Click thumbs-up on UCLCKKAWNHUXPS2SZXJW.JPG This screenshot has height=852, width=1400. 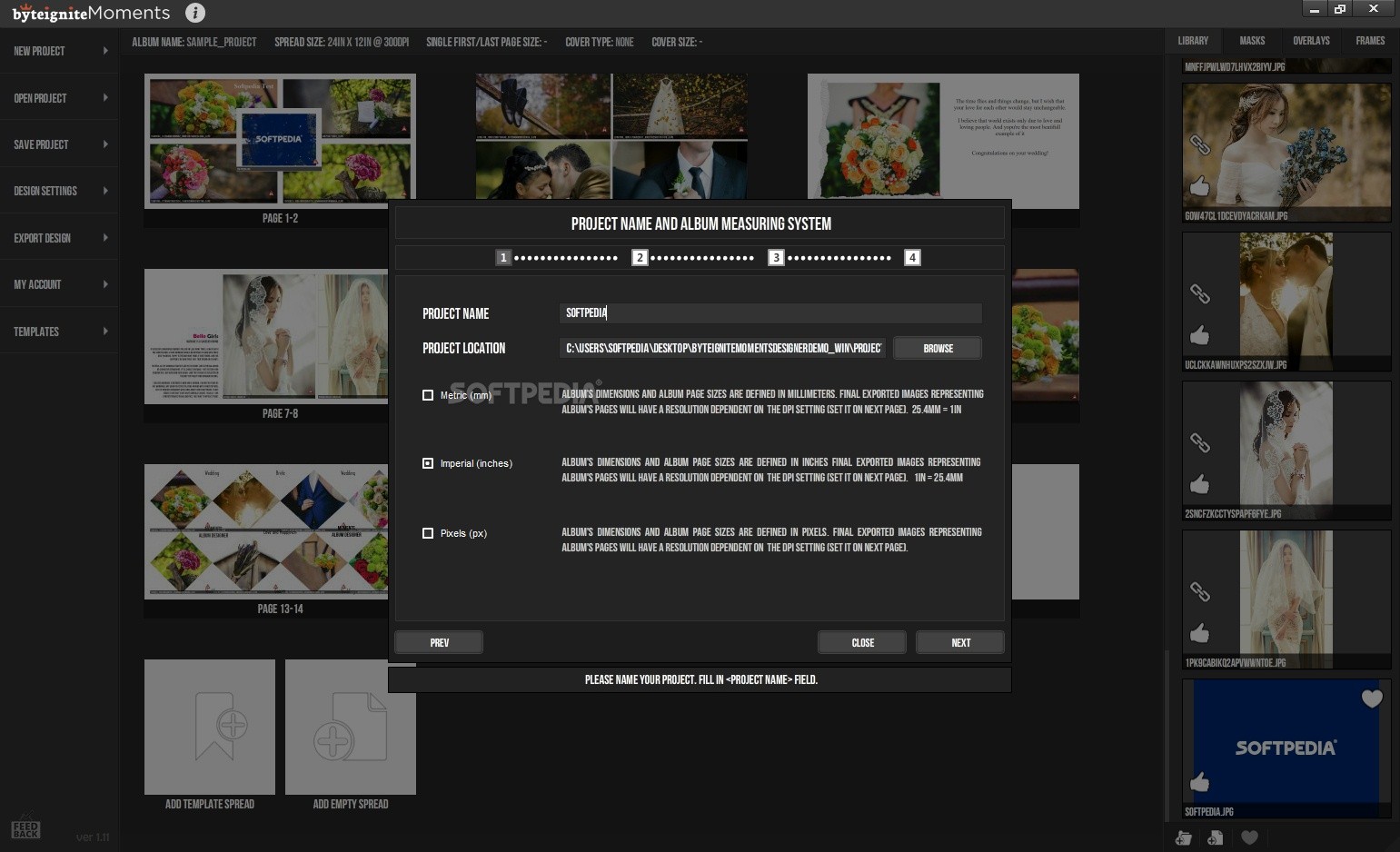tap(1199, 335)
